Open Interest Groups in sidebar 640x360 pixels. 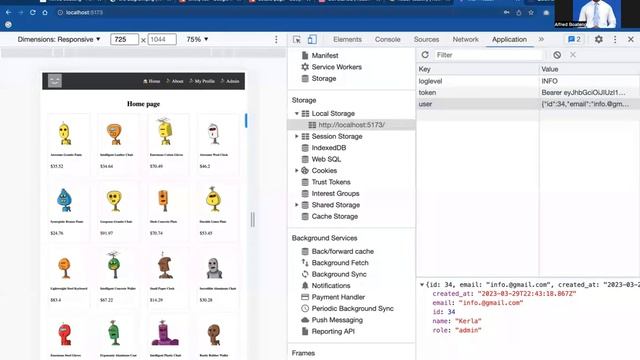tap(335, 193)
